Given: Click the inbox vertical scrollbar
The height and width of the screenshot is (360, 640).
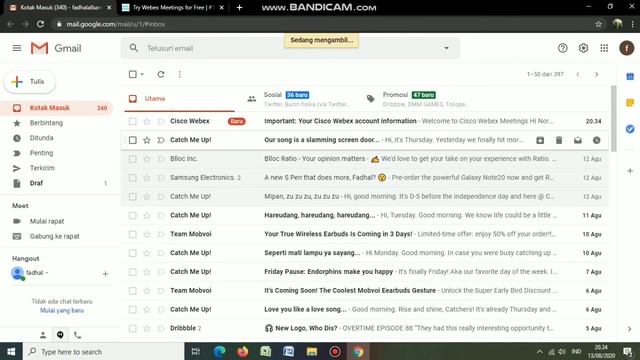Looking at the screenshot, I should coord(613,118).
